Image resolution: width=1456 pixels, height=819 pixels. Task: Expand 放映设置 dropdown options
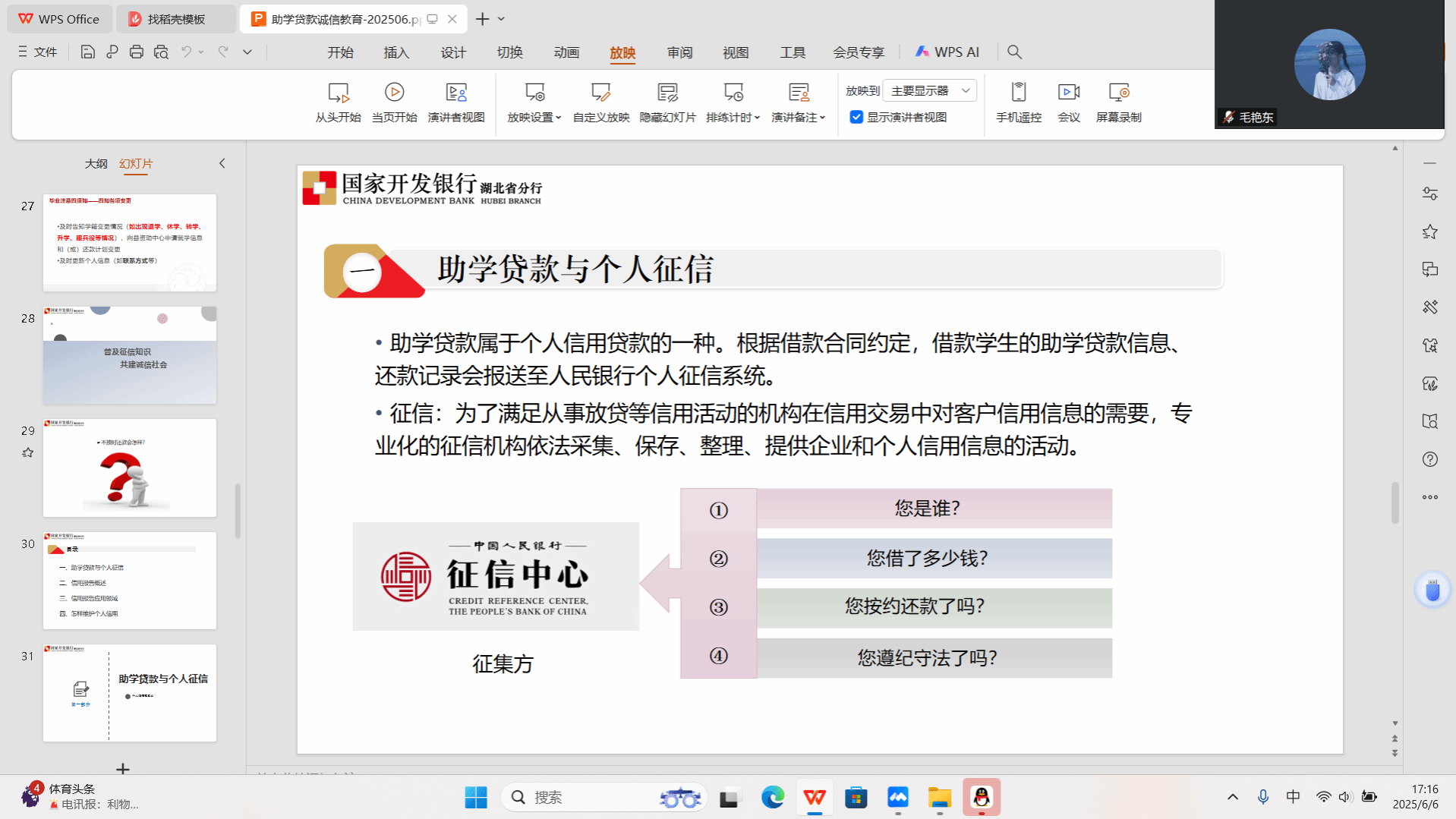pos(558,118)
